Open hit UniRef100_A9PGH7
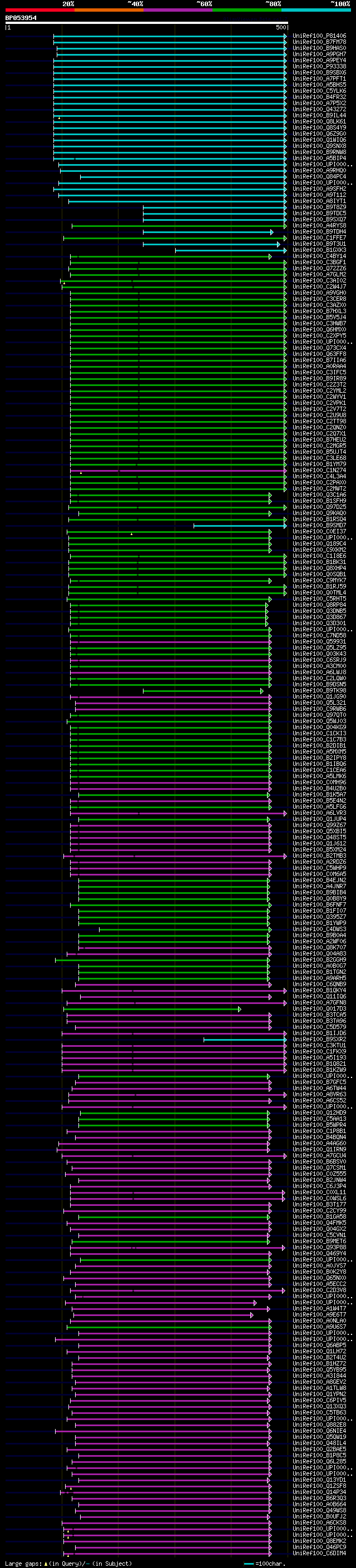 tap(319, 54)
